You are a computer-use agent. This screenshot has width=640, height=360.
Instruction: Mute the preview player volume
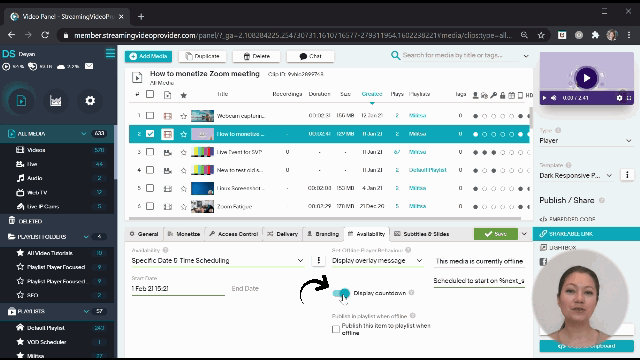[554, 98]
